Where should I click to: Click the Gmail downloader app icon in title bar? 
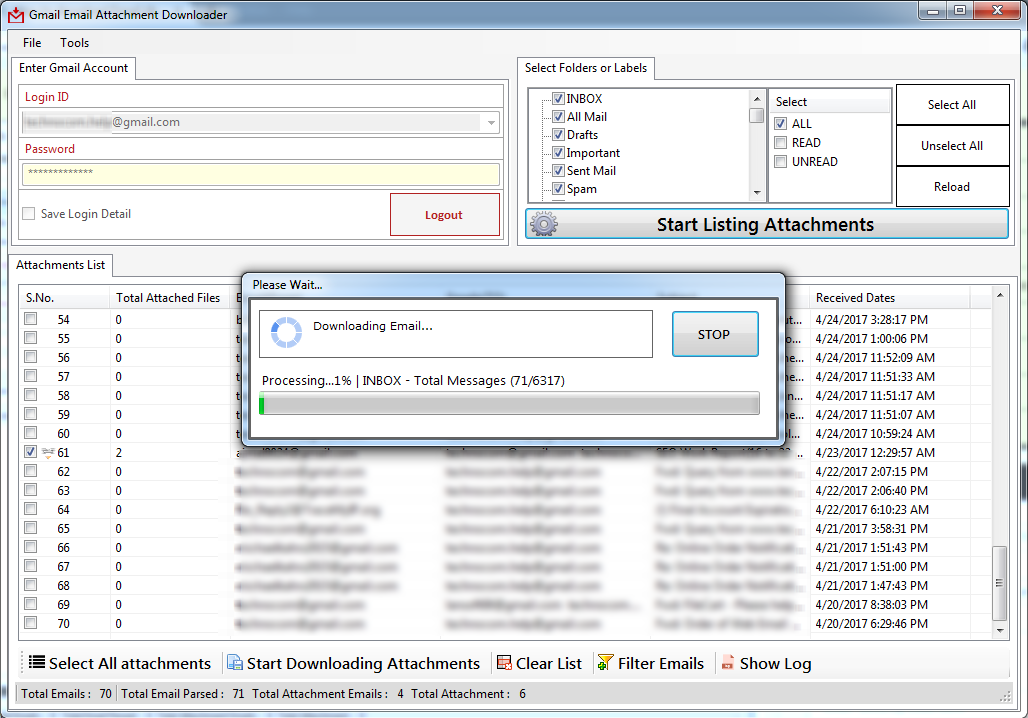coord(16,14)
